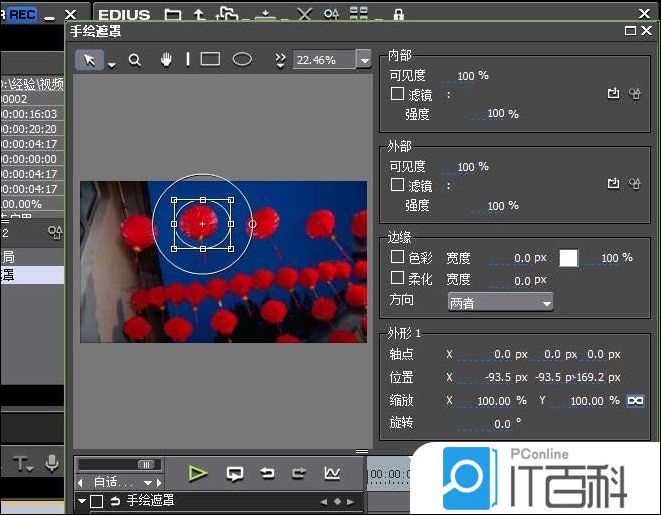The width and height of the screenshot is (661, 515).
Task: Select the hand pan tool
Action: click(x=166, y=60)
